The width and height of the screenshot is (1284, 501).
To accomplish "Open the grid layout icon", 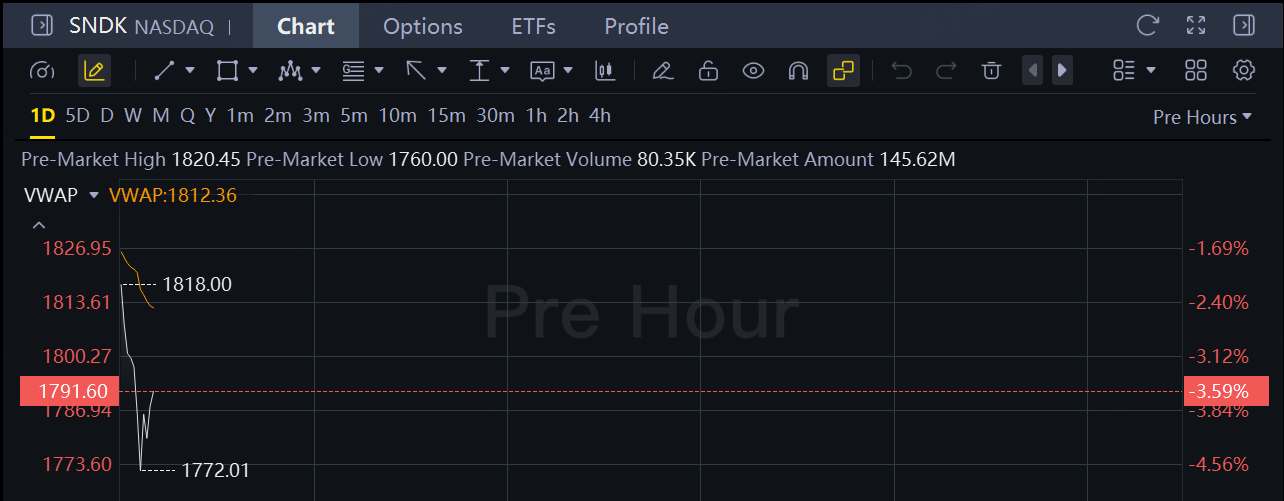I will (1195, 70).
